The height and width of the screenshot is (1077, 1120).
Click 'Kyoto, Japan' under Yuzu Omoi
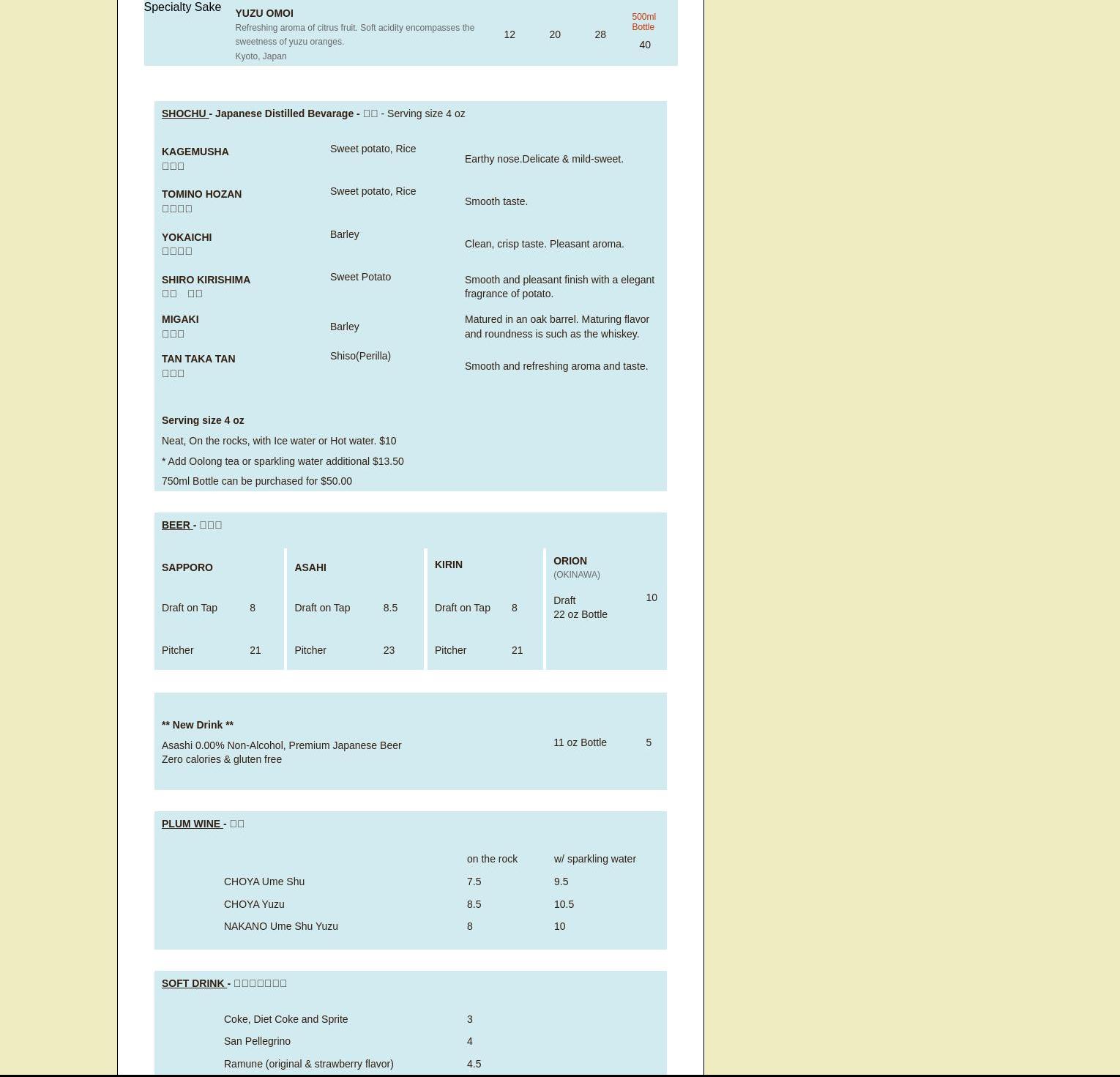coord(261,56)
